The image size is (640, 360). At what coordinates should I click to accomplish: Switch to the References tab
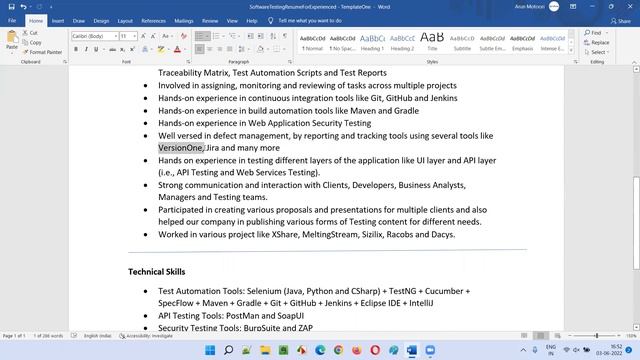(153, 21)
